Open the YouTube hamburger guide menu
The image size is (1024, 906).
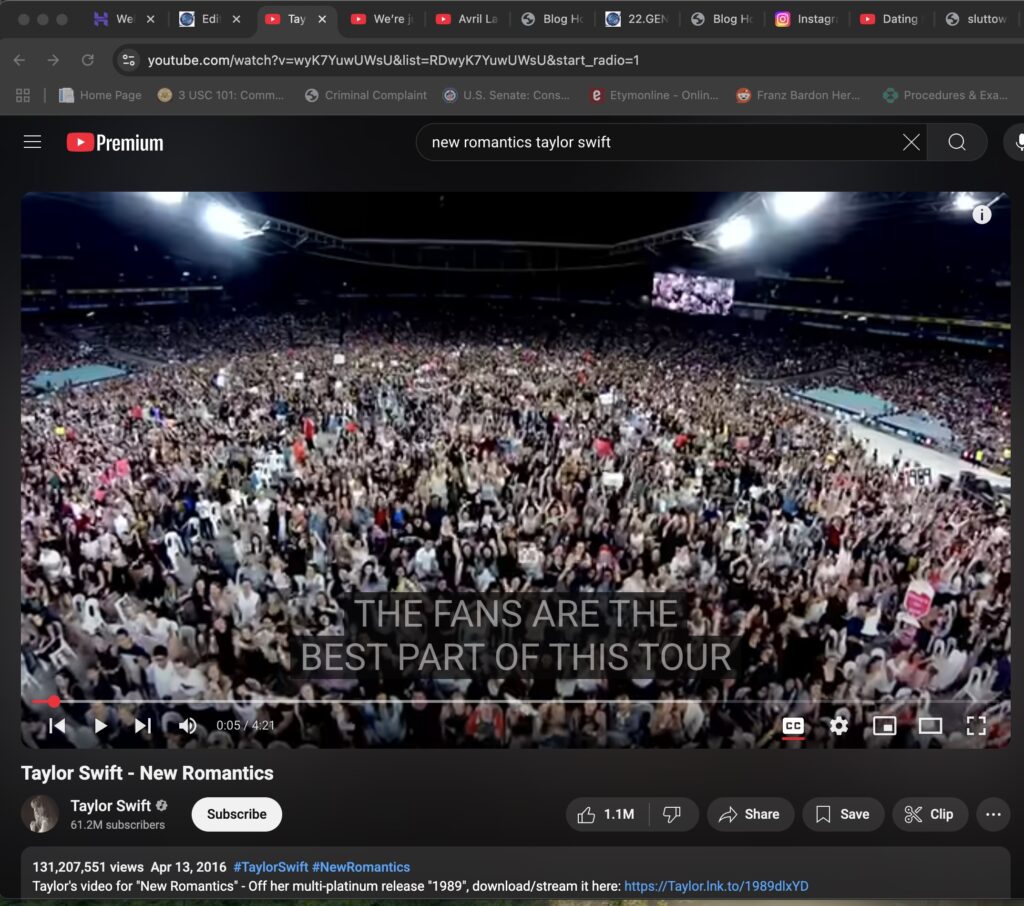[33, 142]
